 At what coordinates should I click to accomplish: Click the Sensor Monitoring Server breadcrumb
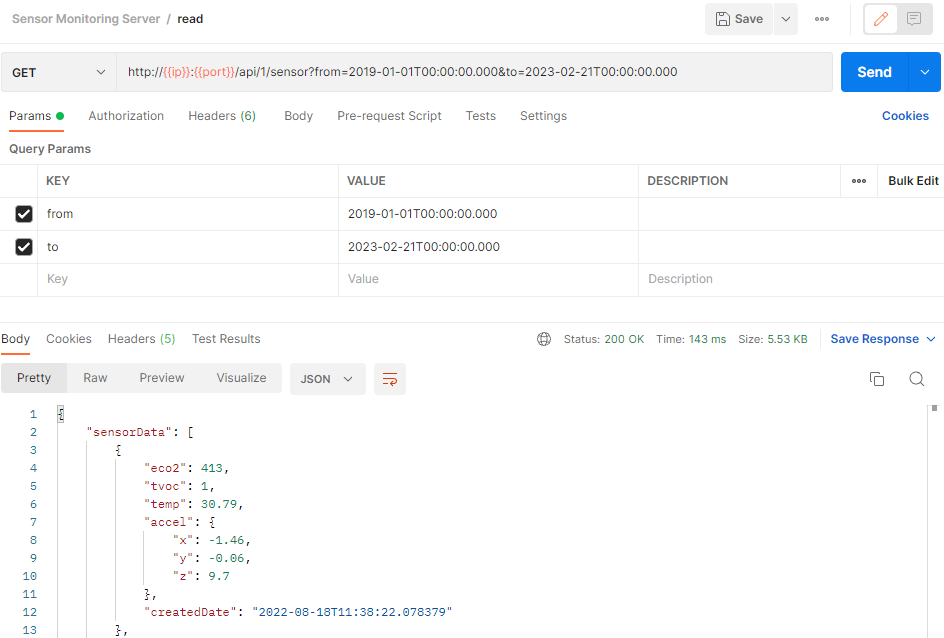[x=86, y=19]
